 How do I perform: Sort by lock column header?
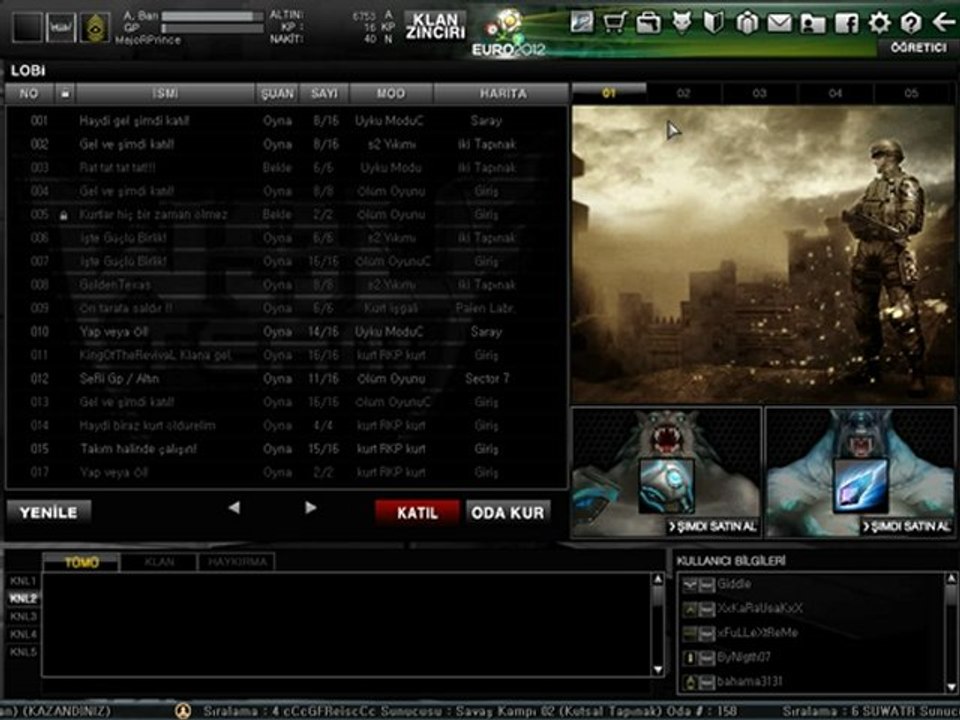pos(65,94)
